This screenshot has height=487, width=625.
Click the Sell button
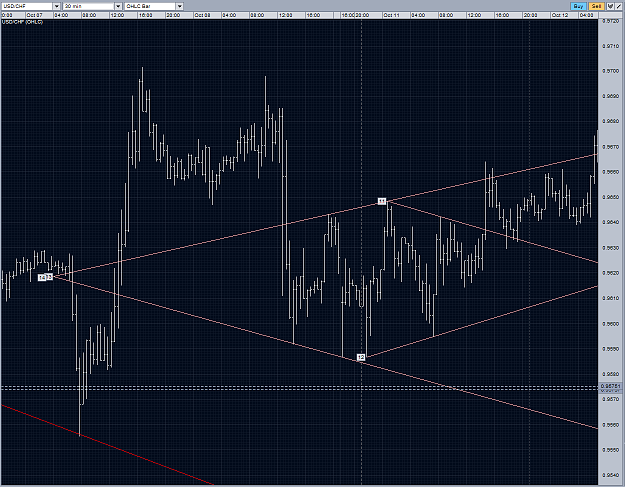pos(596,6)
